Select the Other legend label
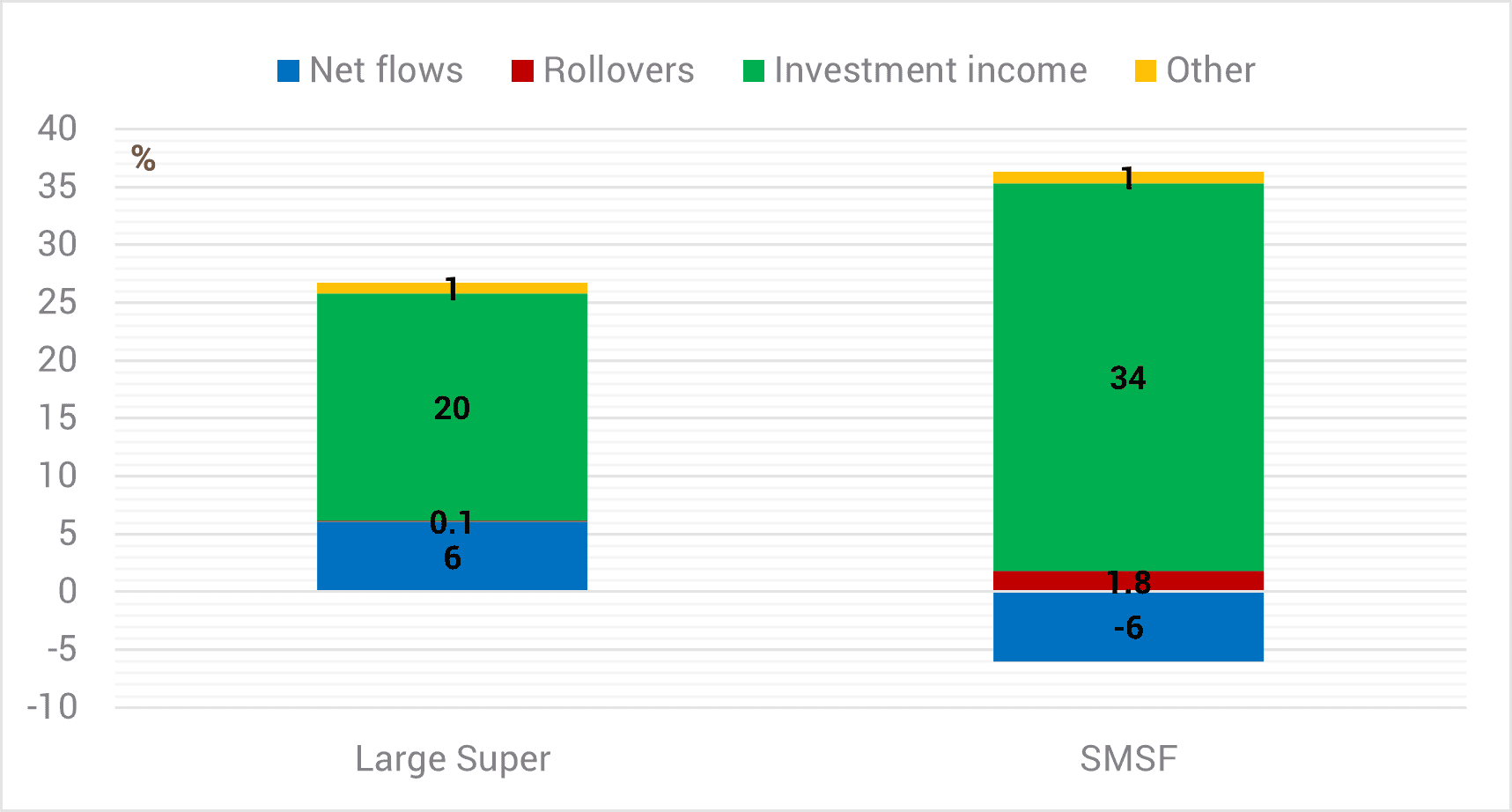 (1211, 70)
